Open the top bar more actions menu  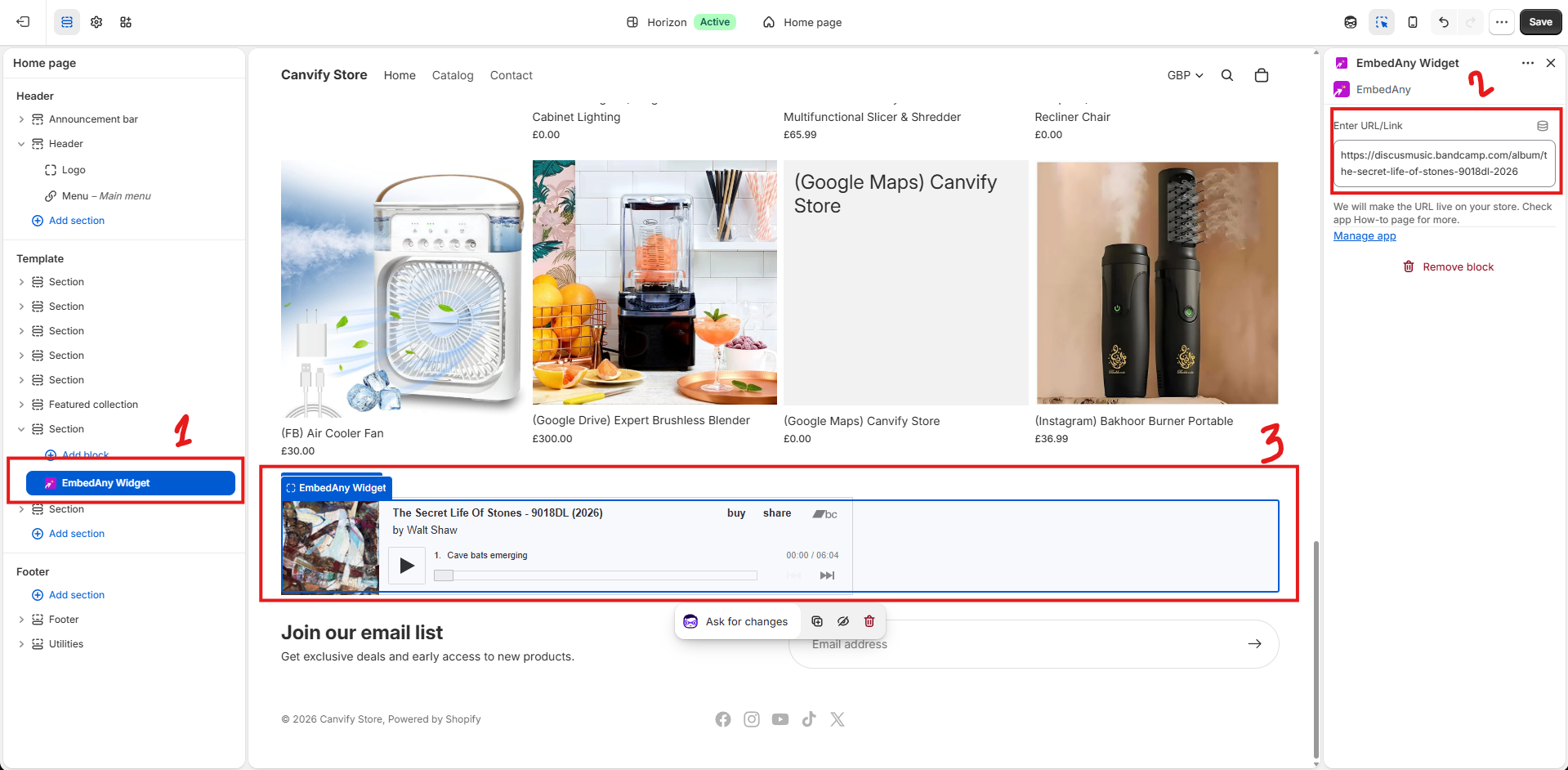click(1502, 22)
